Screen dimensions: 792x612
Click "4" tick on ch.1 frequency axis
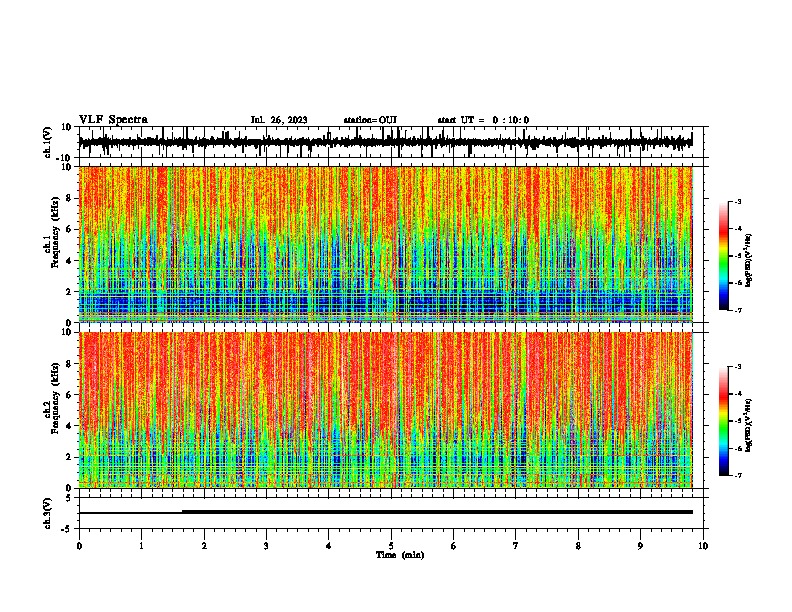click(x=69, y=261)
